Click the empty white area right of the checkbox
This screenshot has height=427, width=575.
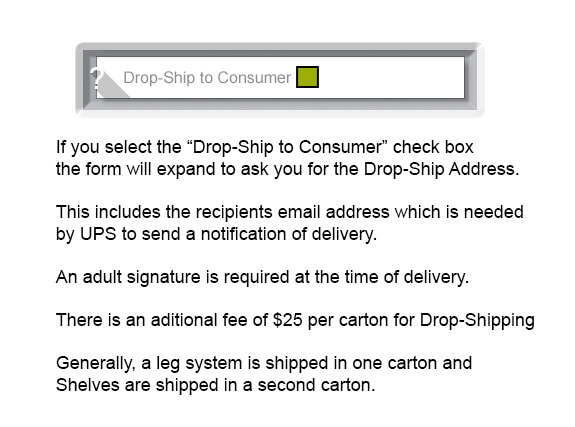tap(391, 77)
